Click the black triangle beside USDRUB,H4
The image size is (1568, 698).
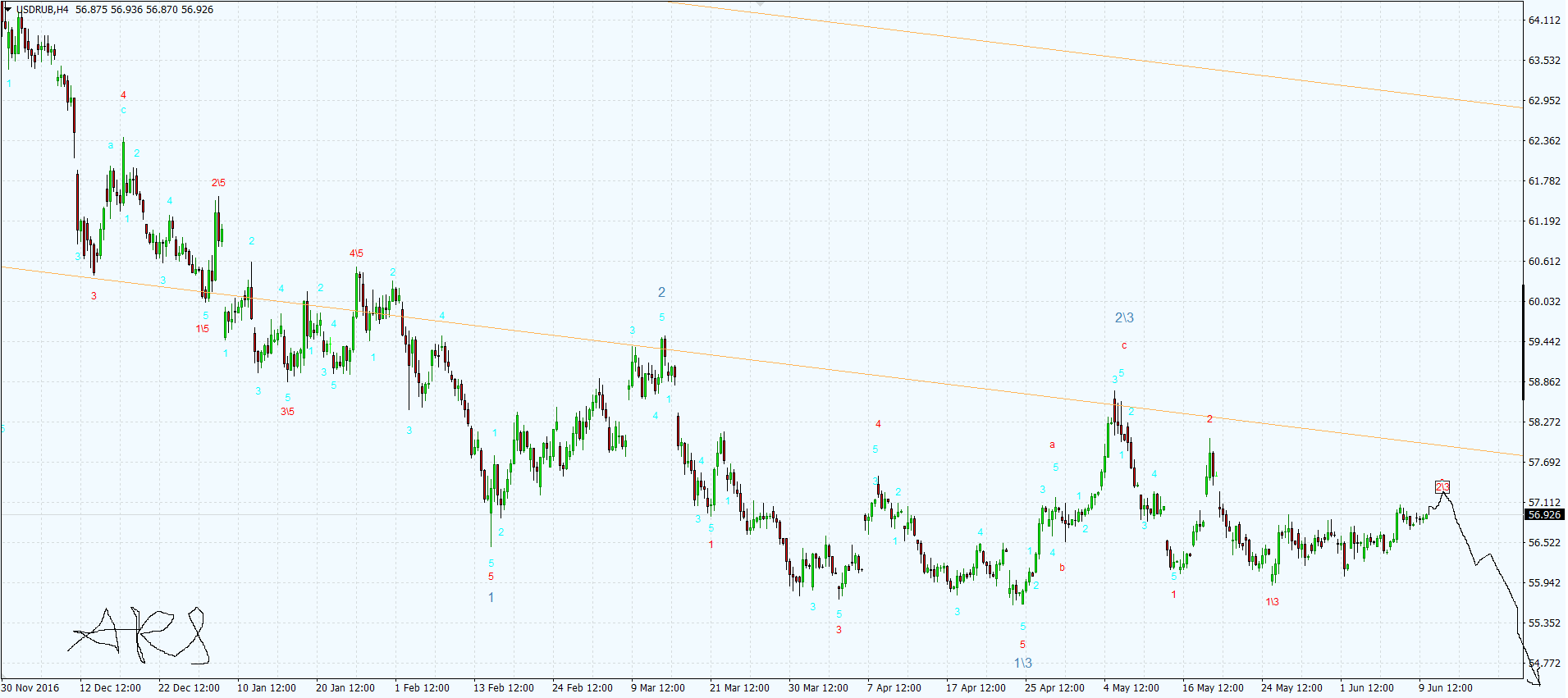[8, 9]
